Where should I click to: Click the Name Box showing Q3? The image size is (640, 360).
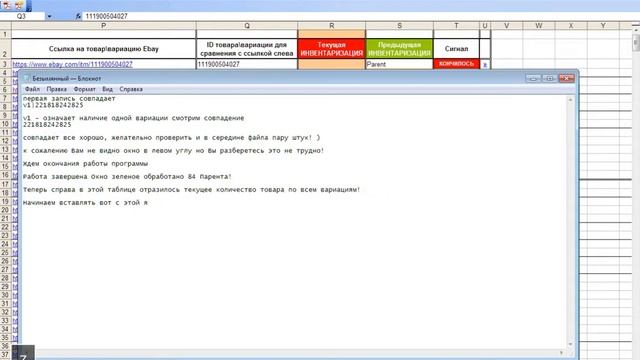(22, 16)
